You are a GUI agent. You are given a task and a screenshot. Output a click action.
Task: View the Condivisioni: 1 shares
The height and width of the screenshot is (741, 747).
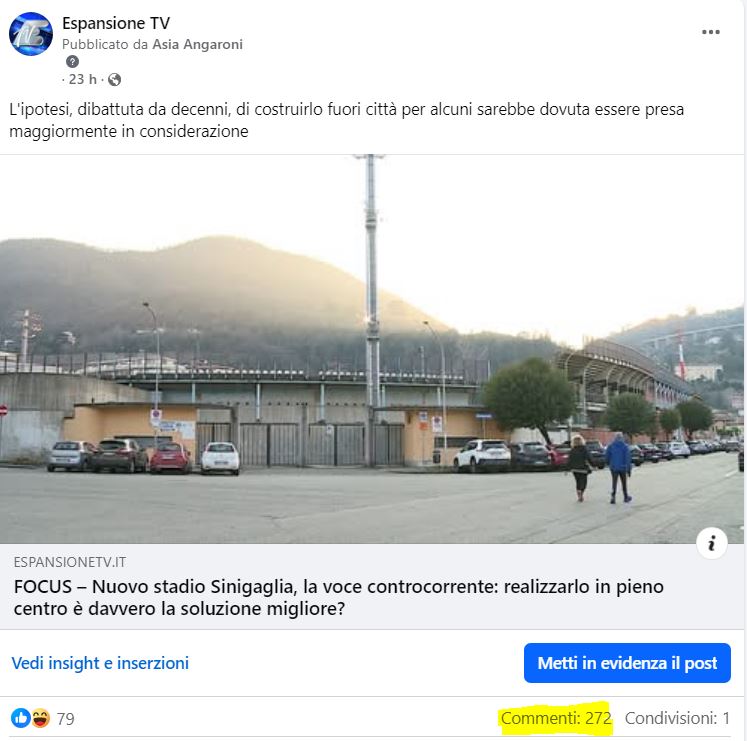click(677, 718)
